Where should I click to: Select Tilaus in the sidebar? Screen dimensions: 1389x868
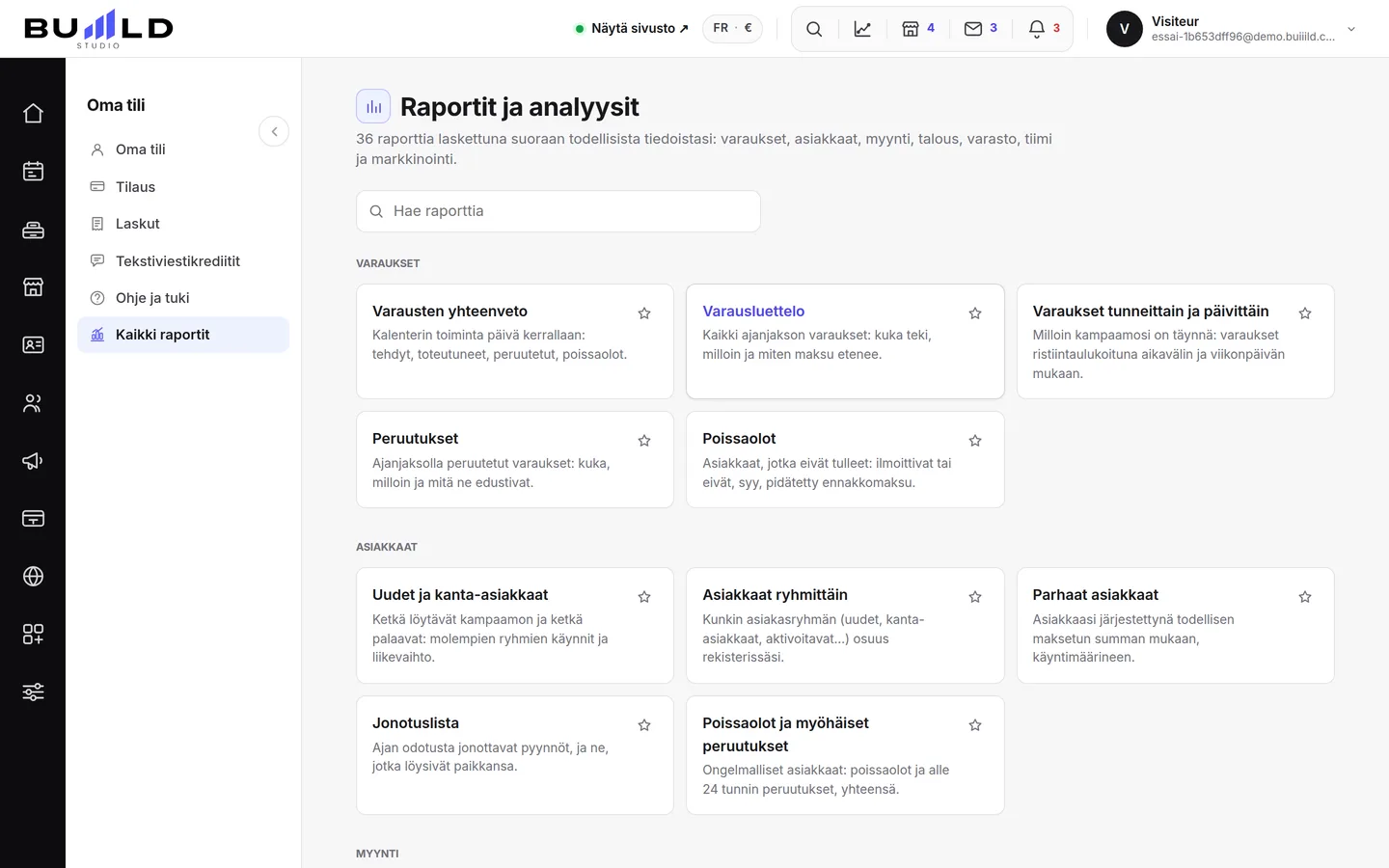point(183,187)
